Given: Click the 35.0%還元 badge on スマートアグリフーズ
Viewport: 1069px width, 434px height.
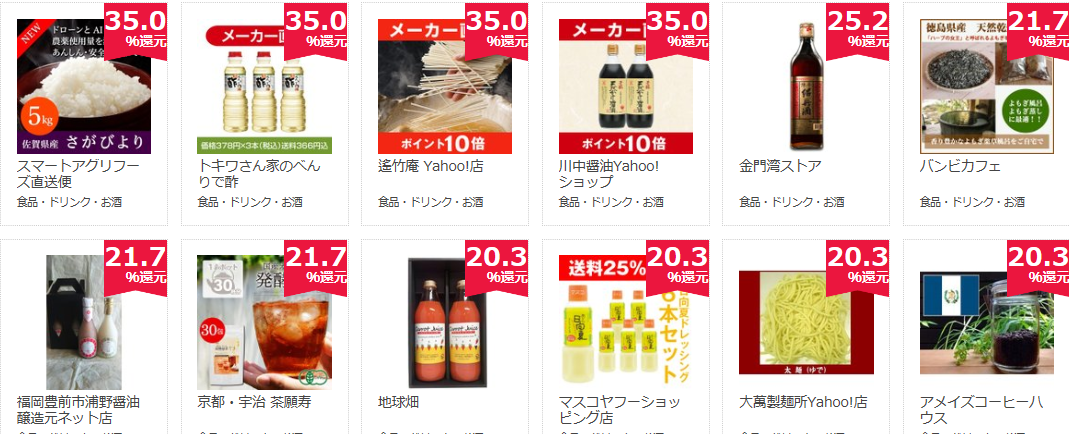Looking at the screenshot, I should (x=135, y=31).
